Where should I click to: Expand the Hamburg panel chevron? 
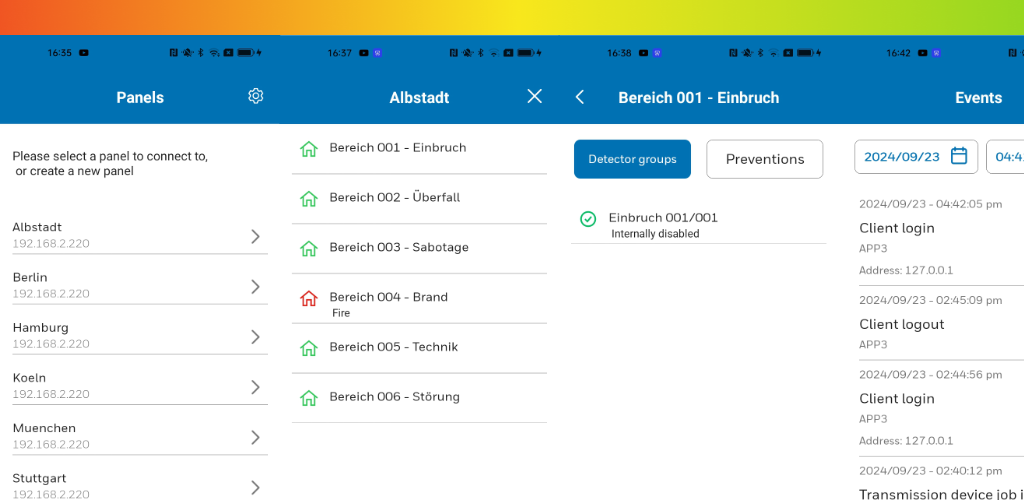(x=255, y=337)
